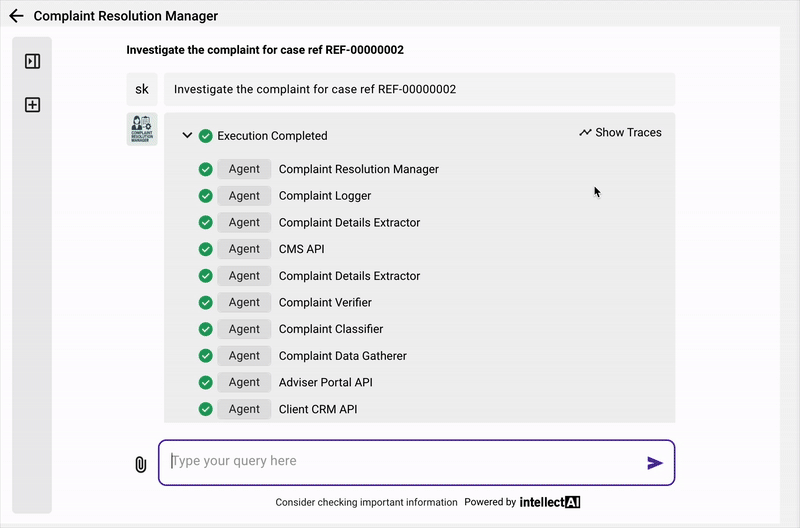Click the sk user avatar badge
The width and height of the screenshot is (800, 528).
(142, 89)
